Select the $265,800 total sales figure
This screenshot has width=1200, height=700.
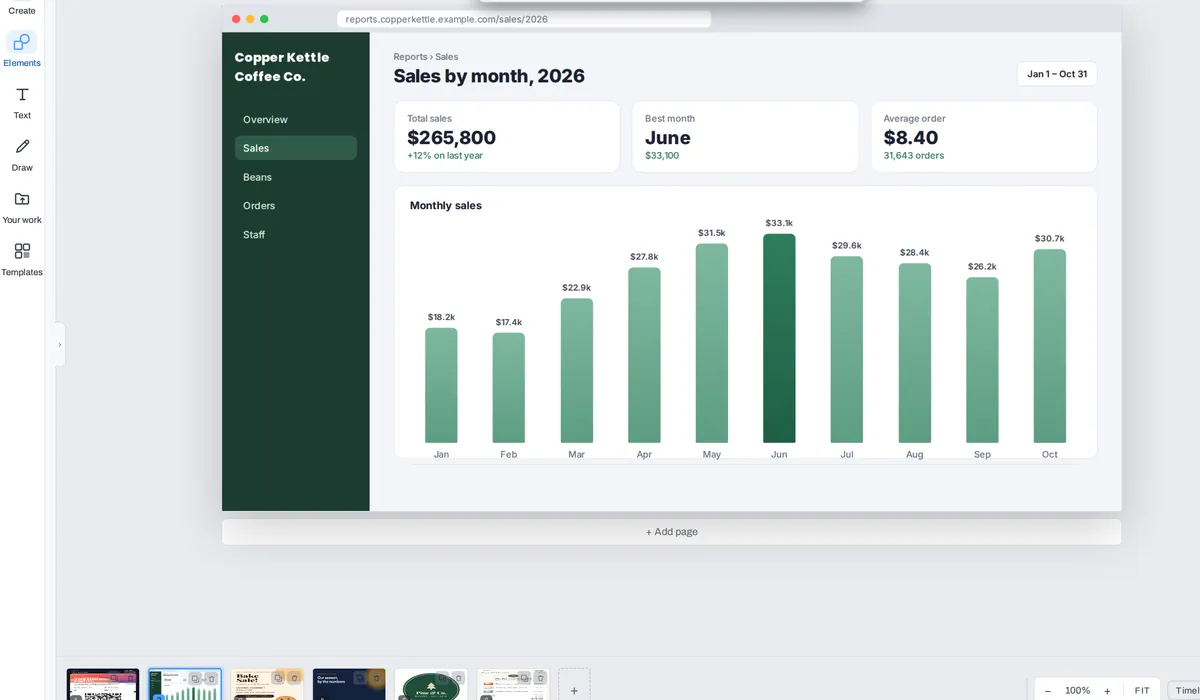click(x=451, y=138)
